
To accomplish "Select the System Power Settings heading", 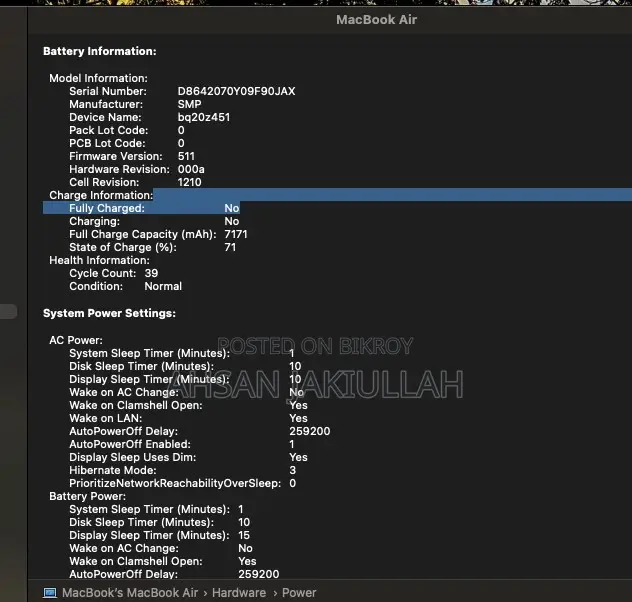I will (x=109, y=313).
